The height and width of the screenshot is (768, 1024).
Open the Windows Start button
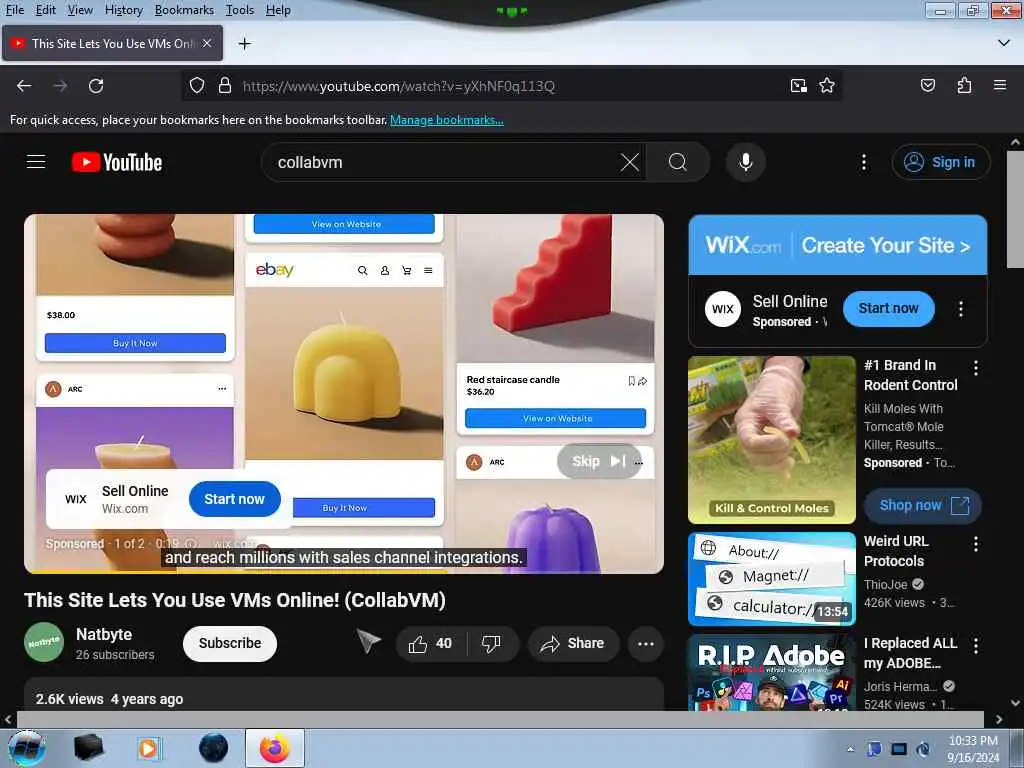point(26,748)
